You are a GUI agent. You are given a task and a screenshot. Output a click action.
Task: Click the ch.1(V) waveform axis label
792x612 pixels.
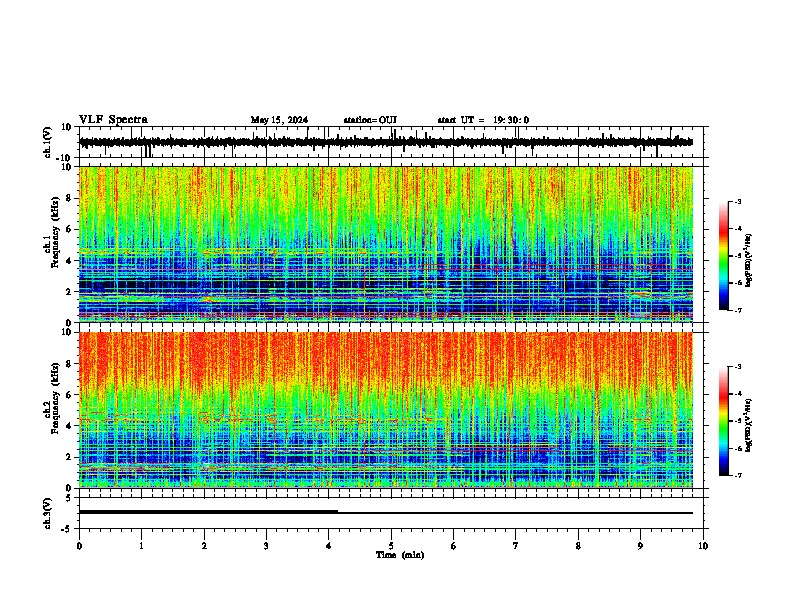coord(48,142)
